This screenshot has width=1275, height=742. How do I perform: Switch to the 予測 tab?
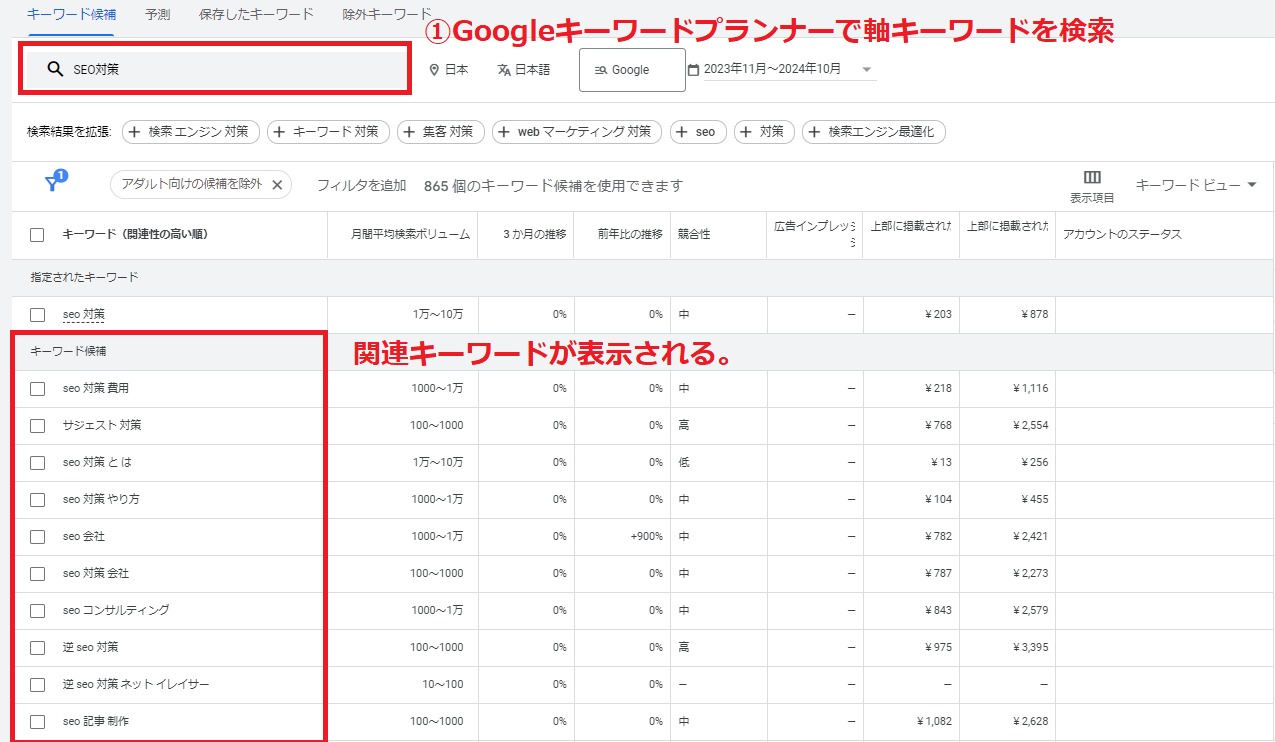157,14
